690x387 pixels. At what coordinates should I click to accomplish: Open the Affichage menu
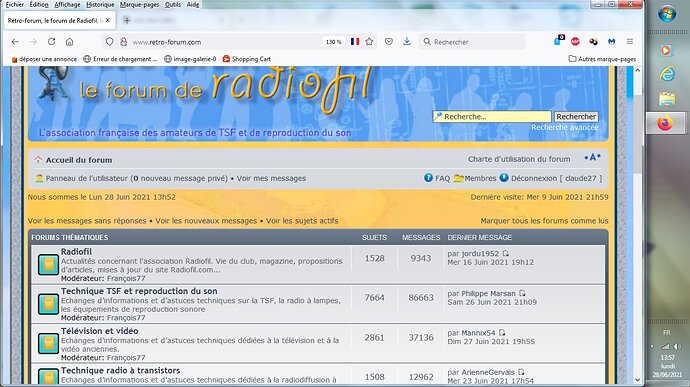point(67,4)
